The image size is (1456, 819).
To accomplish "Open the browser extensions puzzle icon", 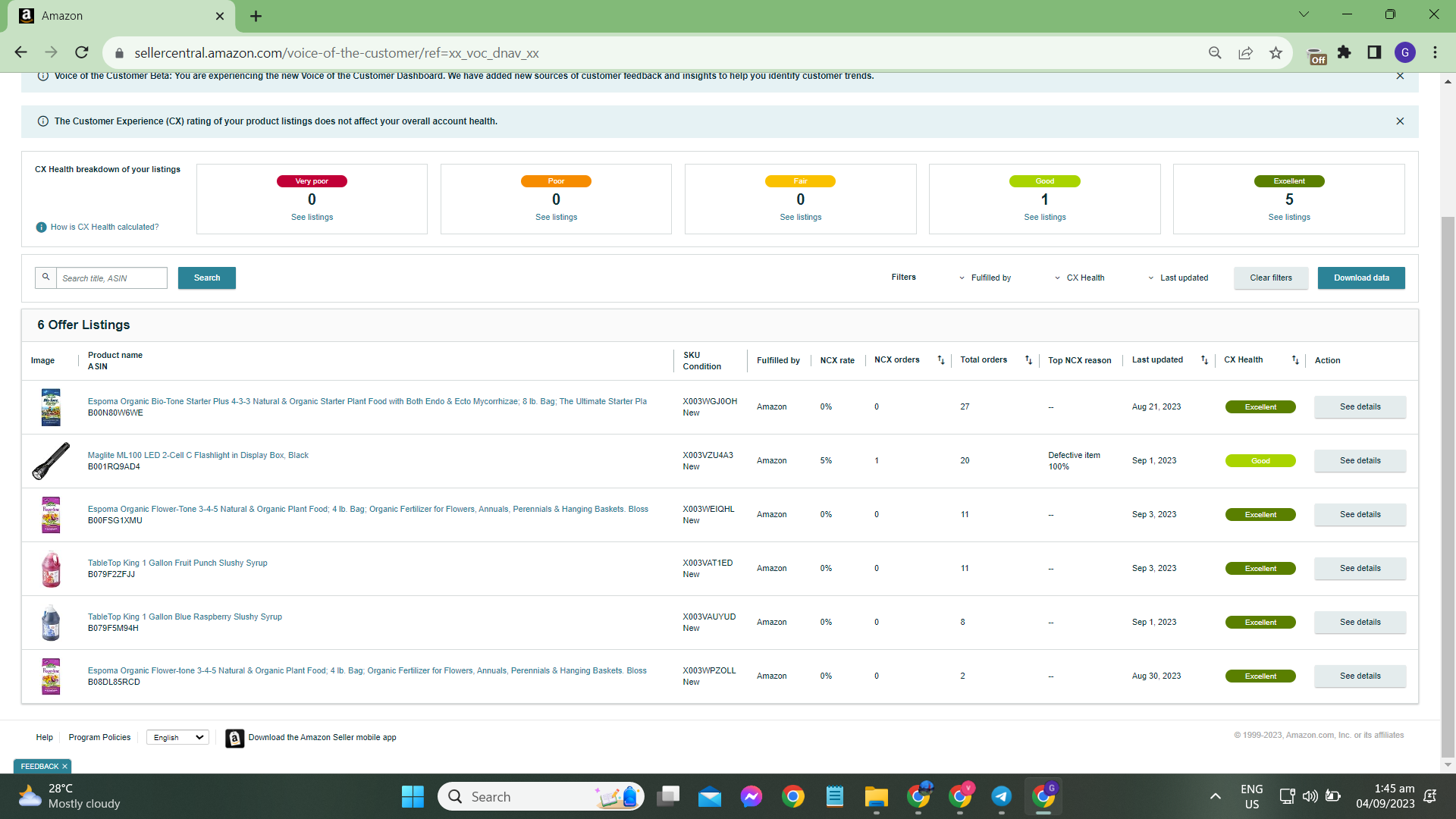I will tap(1345, 52).
